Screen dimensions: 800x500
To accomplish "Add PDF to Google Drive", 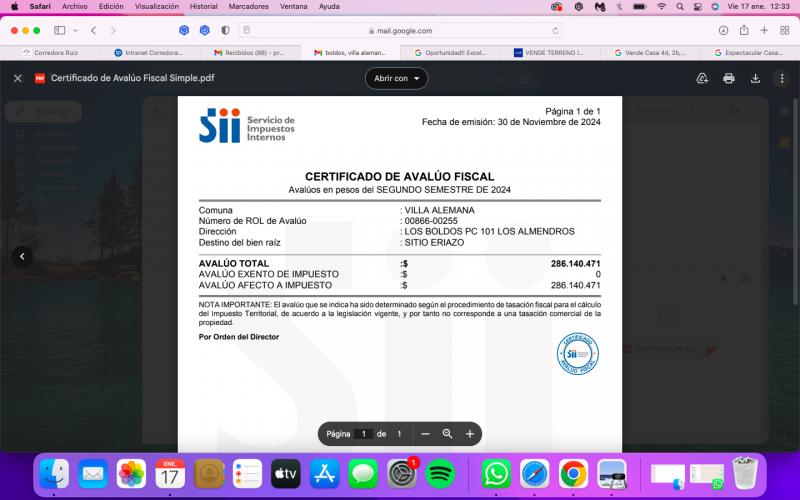I will (x=703, y=78).
